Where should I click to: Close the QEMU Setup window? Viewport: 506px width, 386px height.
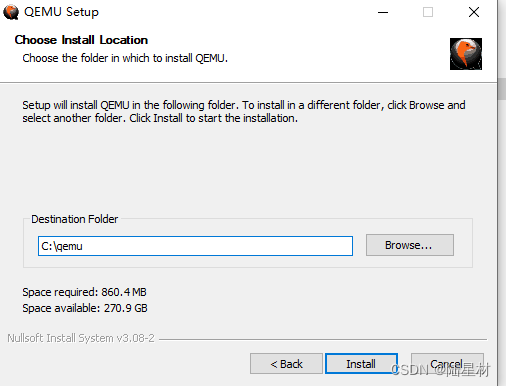click(474, 13)
